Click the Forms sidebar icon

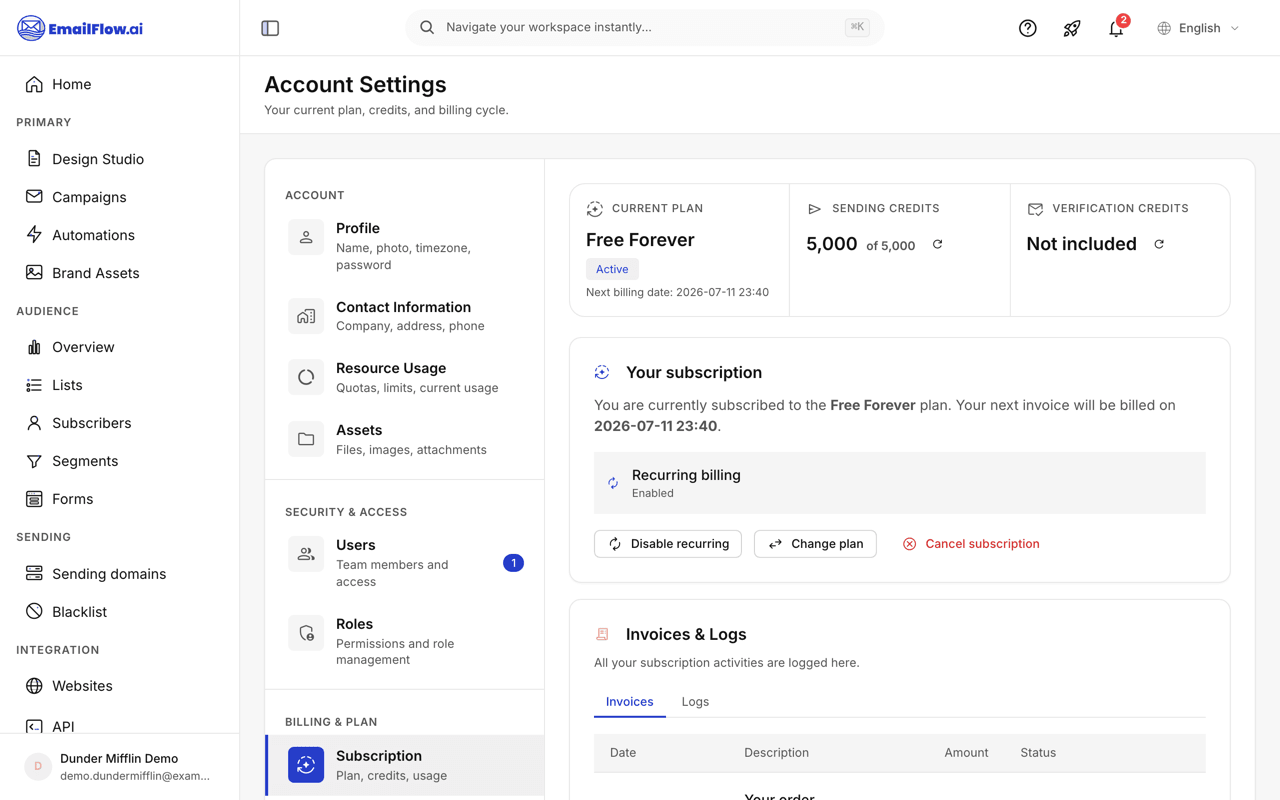(x=34, y=499)
